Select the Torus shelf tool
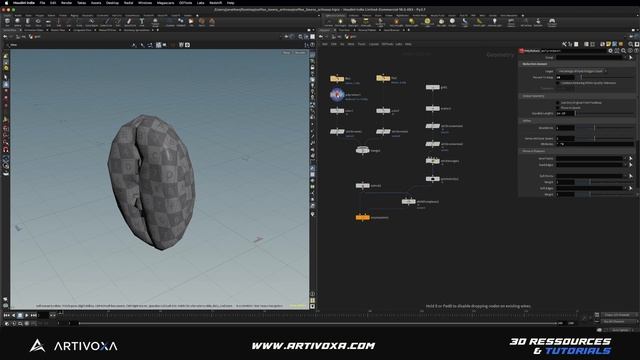640x360 pixels. click(x=38, y=22)
